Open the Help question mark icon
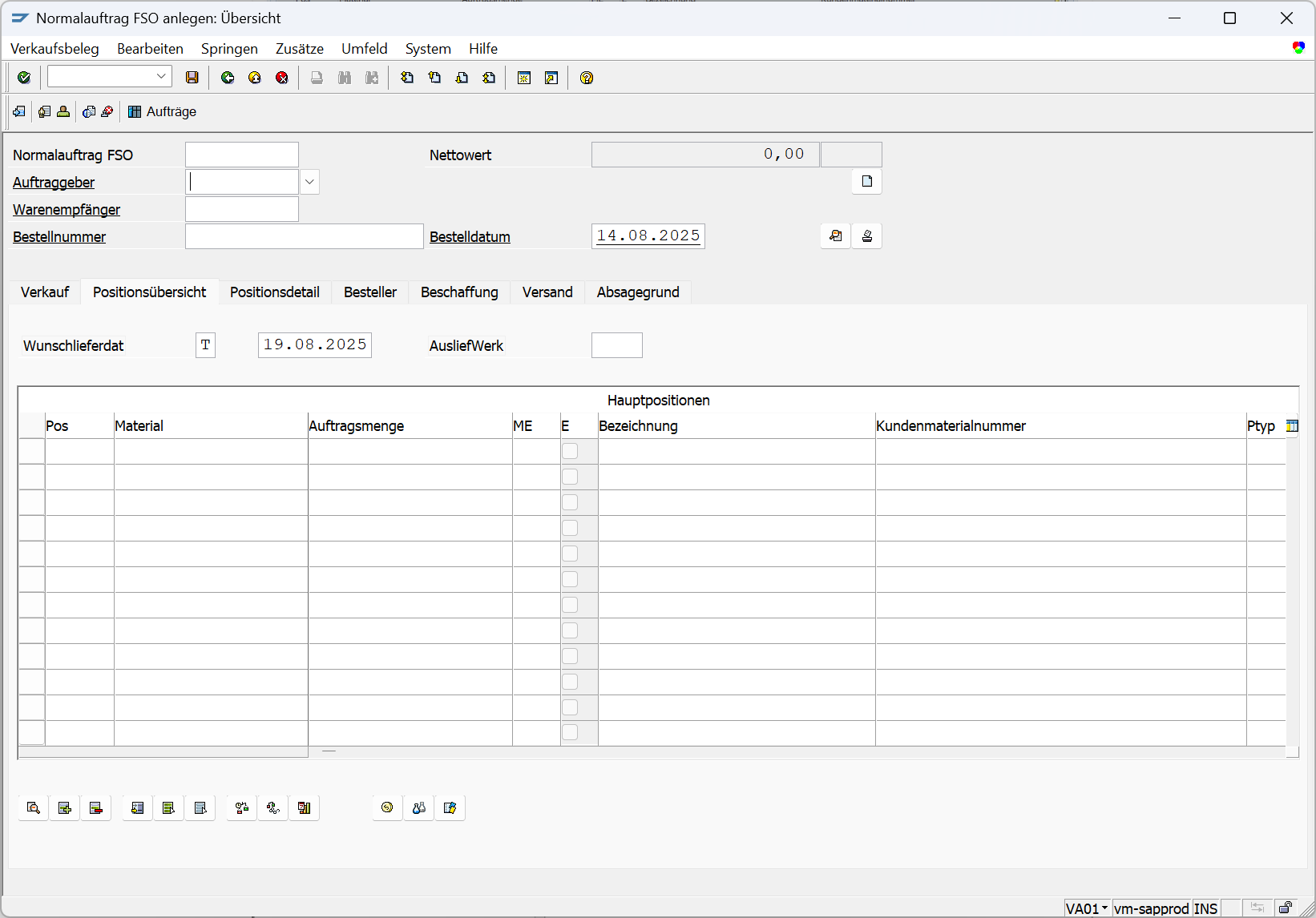This screenshot has height=918, width=1316. 587,78
